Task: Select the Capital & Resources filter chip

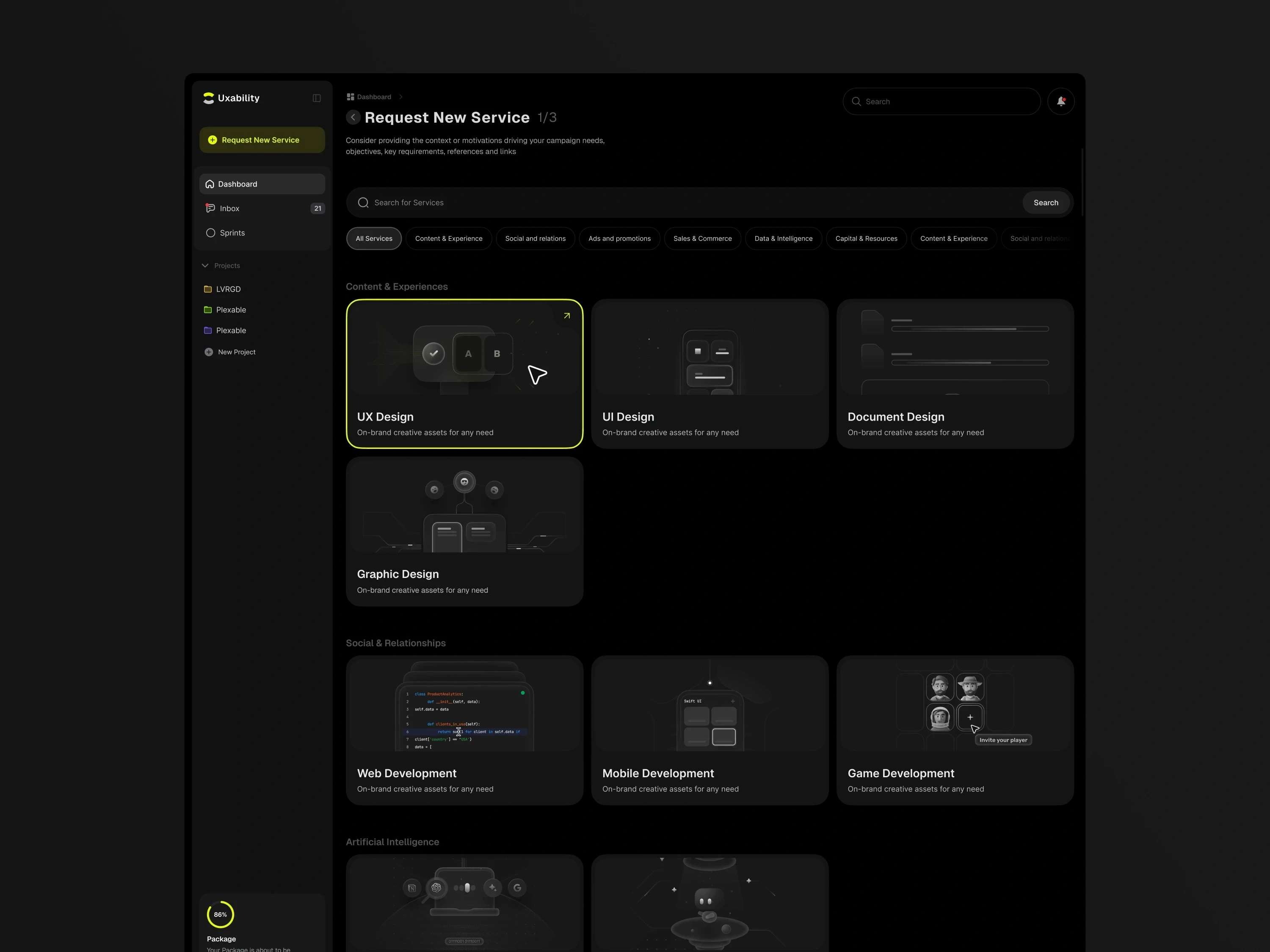Action: pos(866,239)
